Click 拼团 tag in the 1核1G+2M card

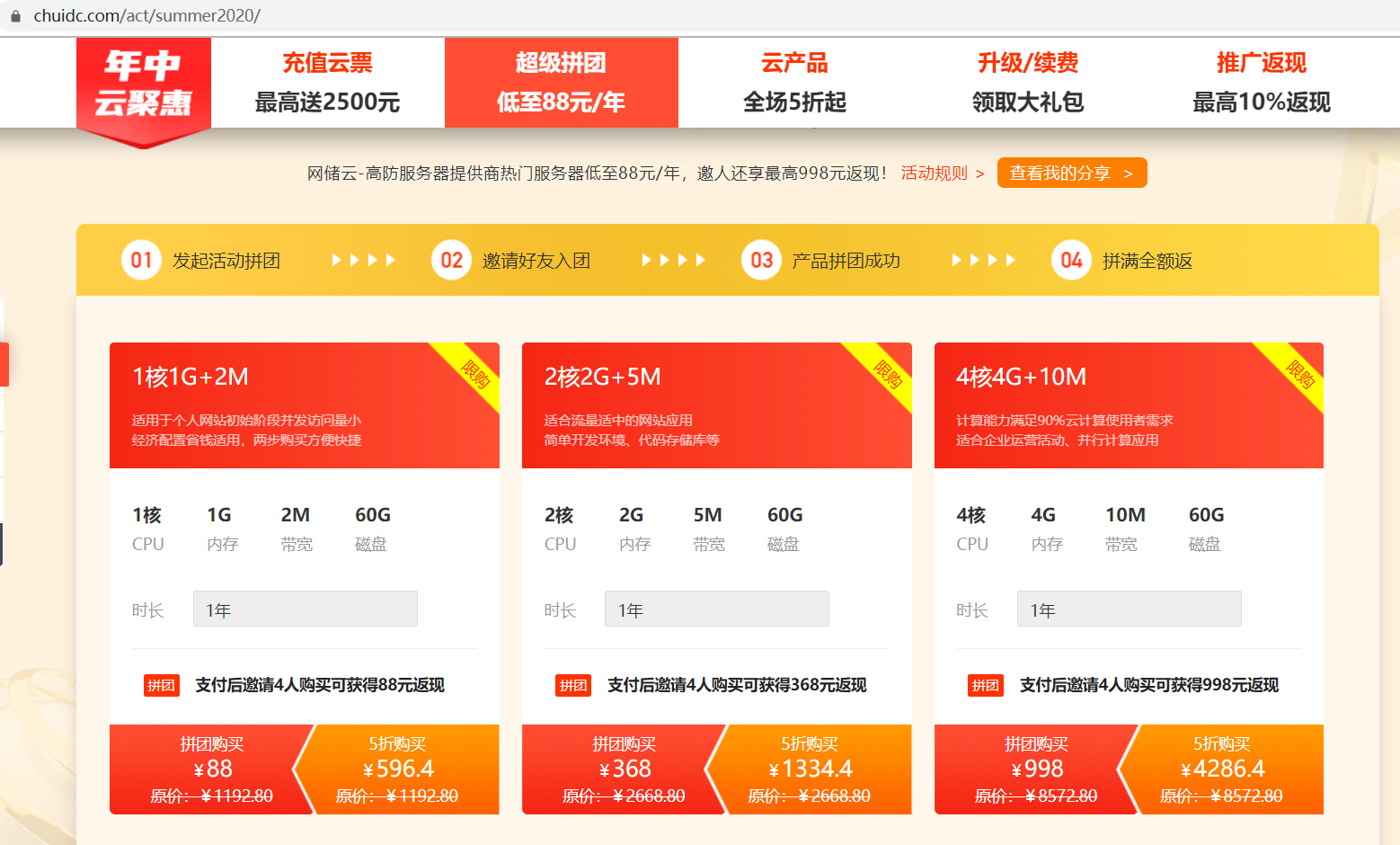pyautogui.click(x=162, y=686)
